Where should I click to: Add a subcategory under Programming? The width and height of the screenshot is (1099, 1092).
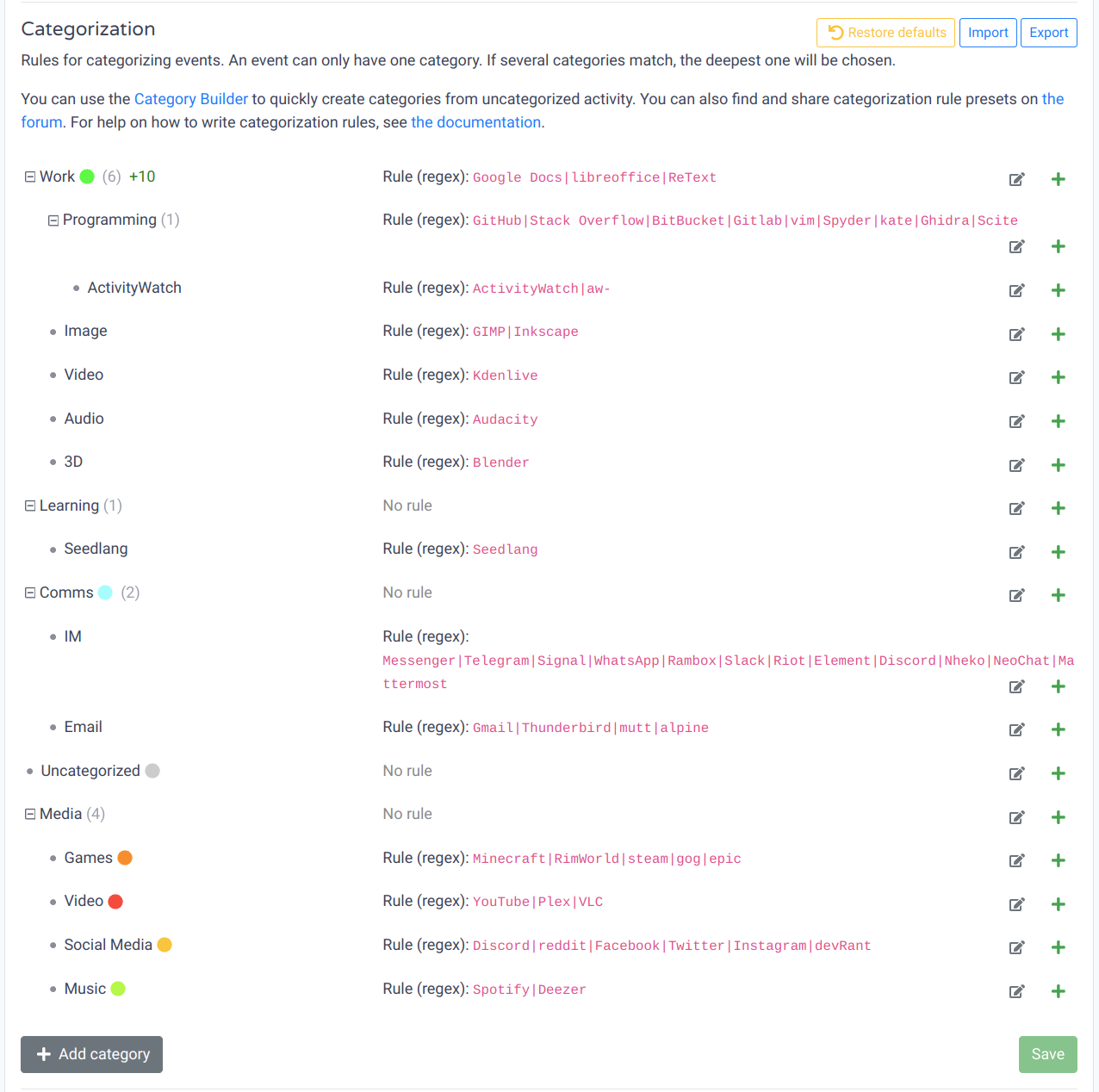pyautogui.click(x=1059, y=247)
